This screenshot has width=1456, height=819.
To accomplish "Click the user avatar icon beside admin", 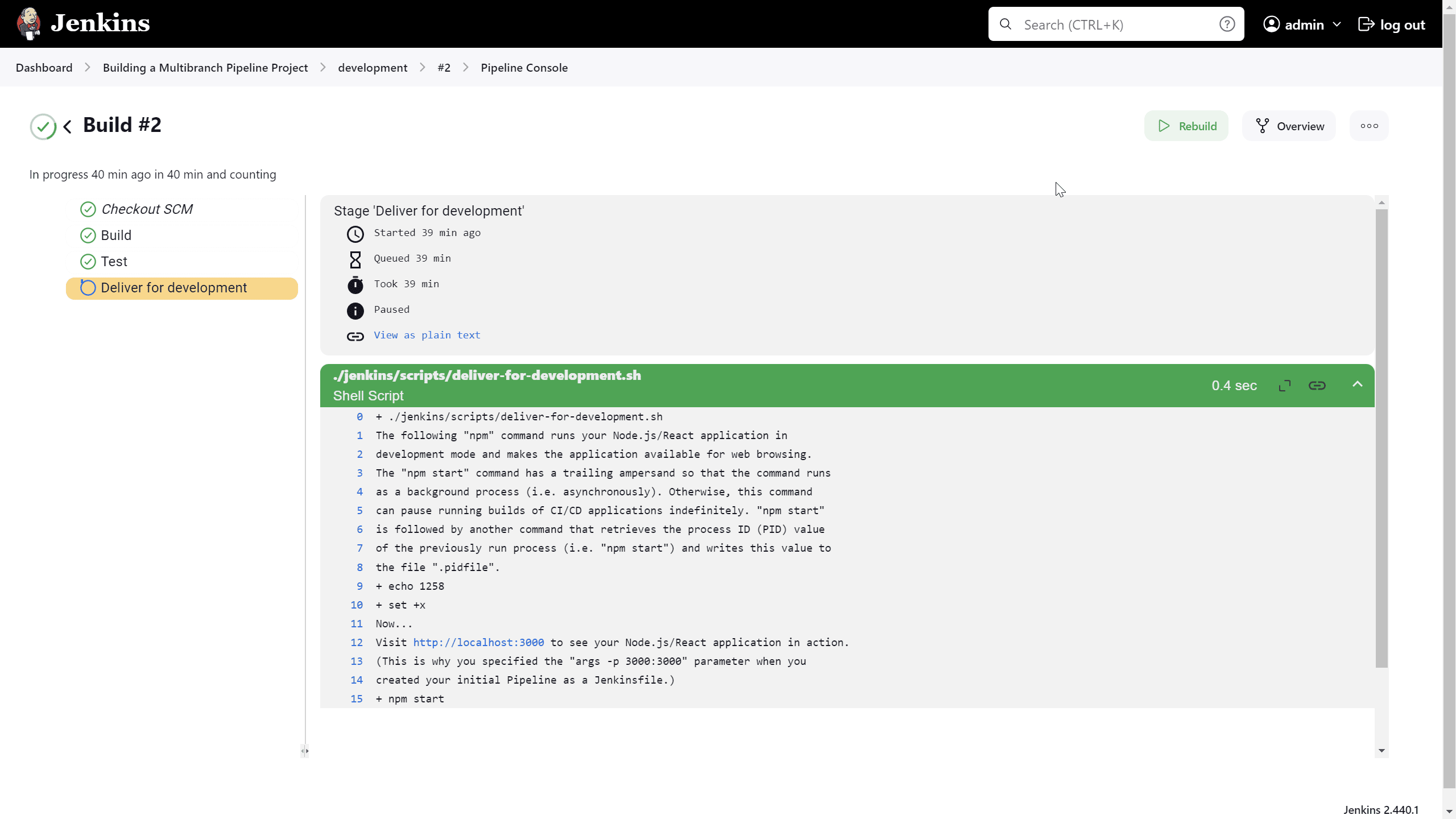I will tap(1272, 24).
